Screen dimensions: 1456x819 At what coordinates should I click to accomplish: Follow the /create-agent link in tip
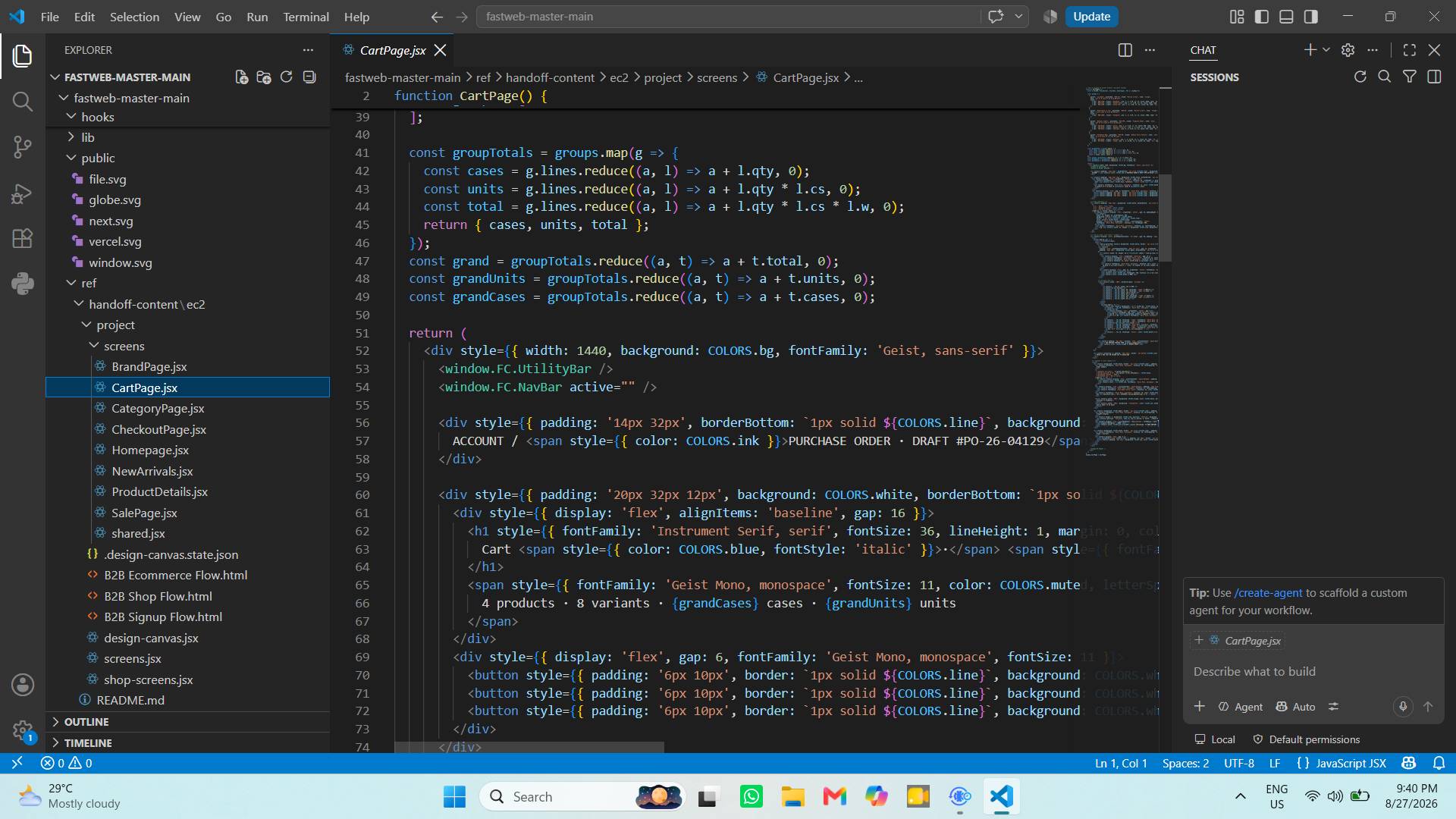(1268, 593)
